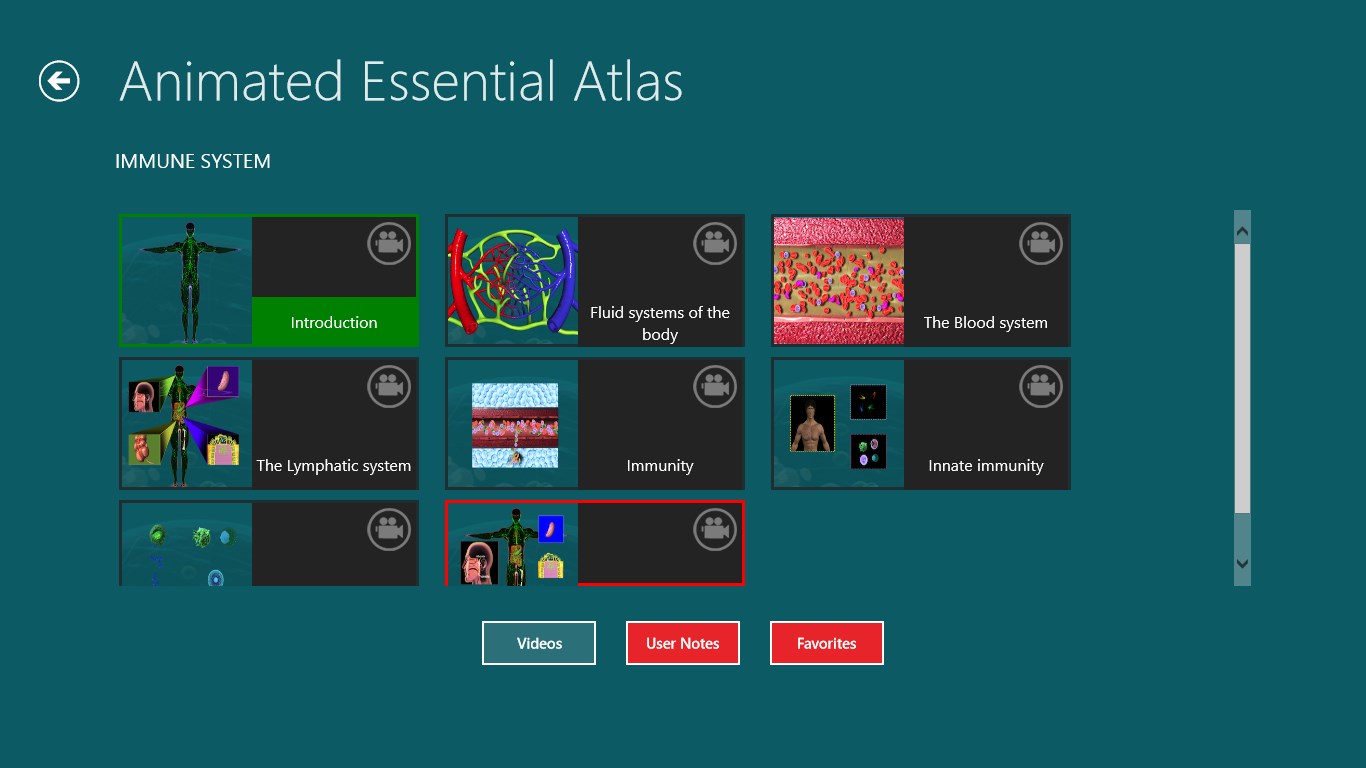
Task: Open The Blood system thumbnail image
Action: [839, 281]
